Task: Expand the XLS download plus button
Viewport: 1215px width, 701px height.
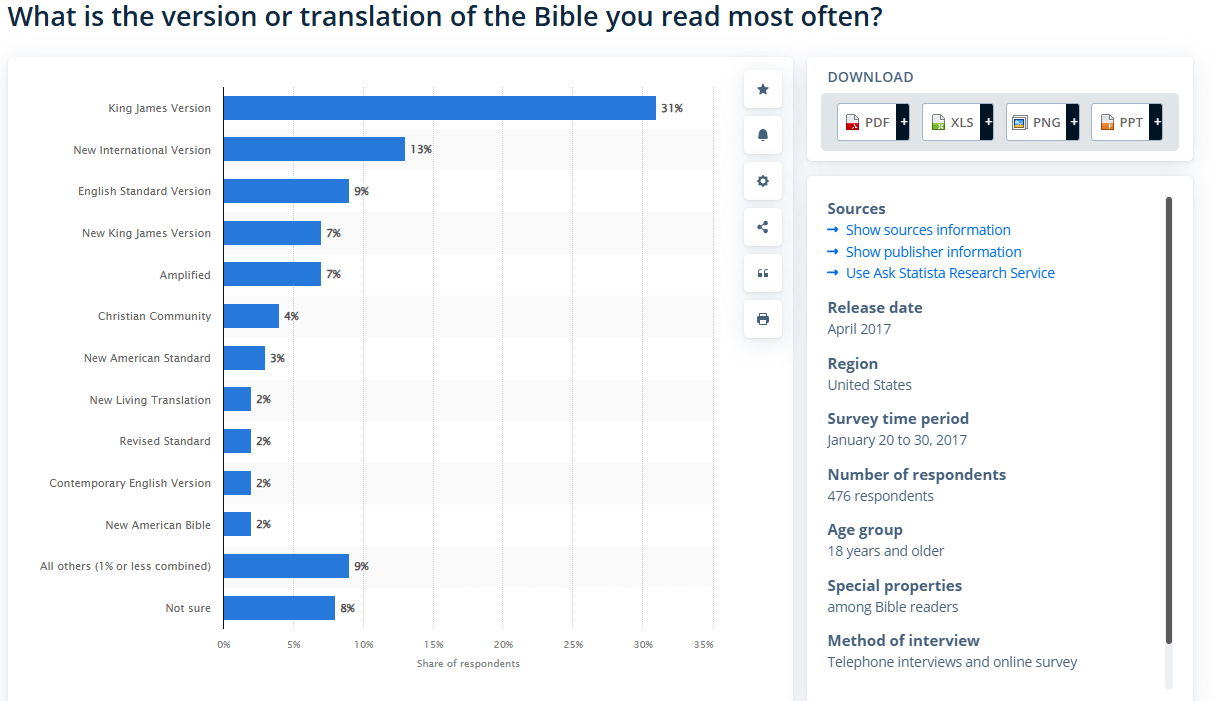Action: coord(988,122)
